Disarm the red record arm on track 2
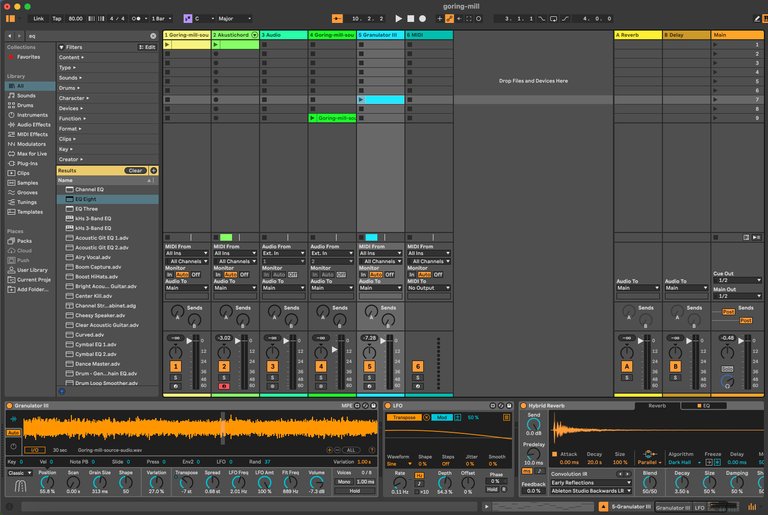 coord(224,386)
